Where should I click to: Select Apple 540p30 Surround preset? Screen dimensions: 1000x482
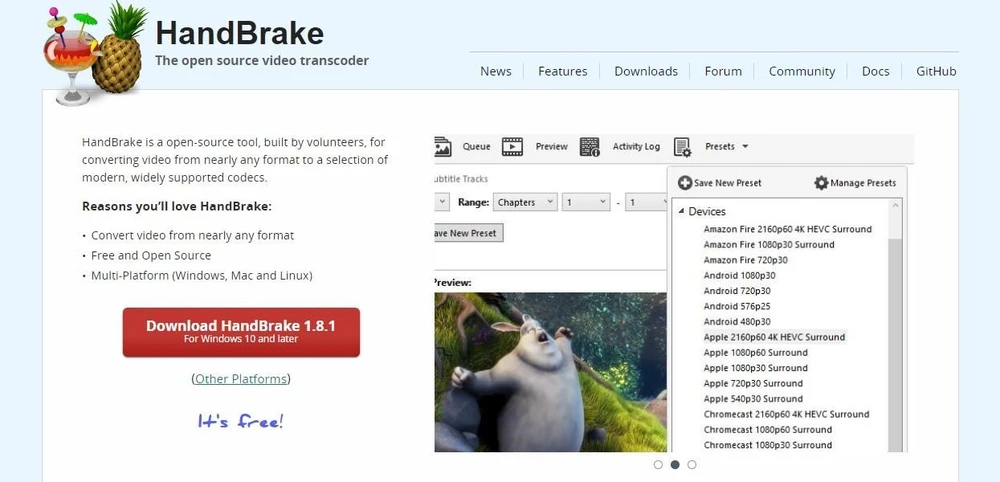(x=753, y=399)
